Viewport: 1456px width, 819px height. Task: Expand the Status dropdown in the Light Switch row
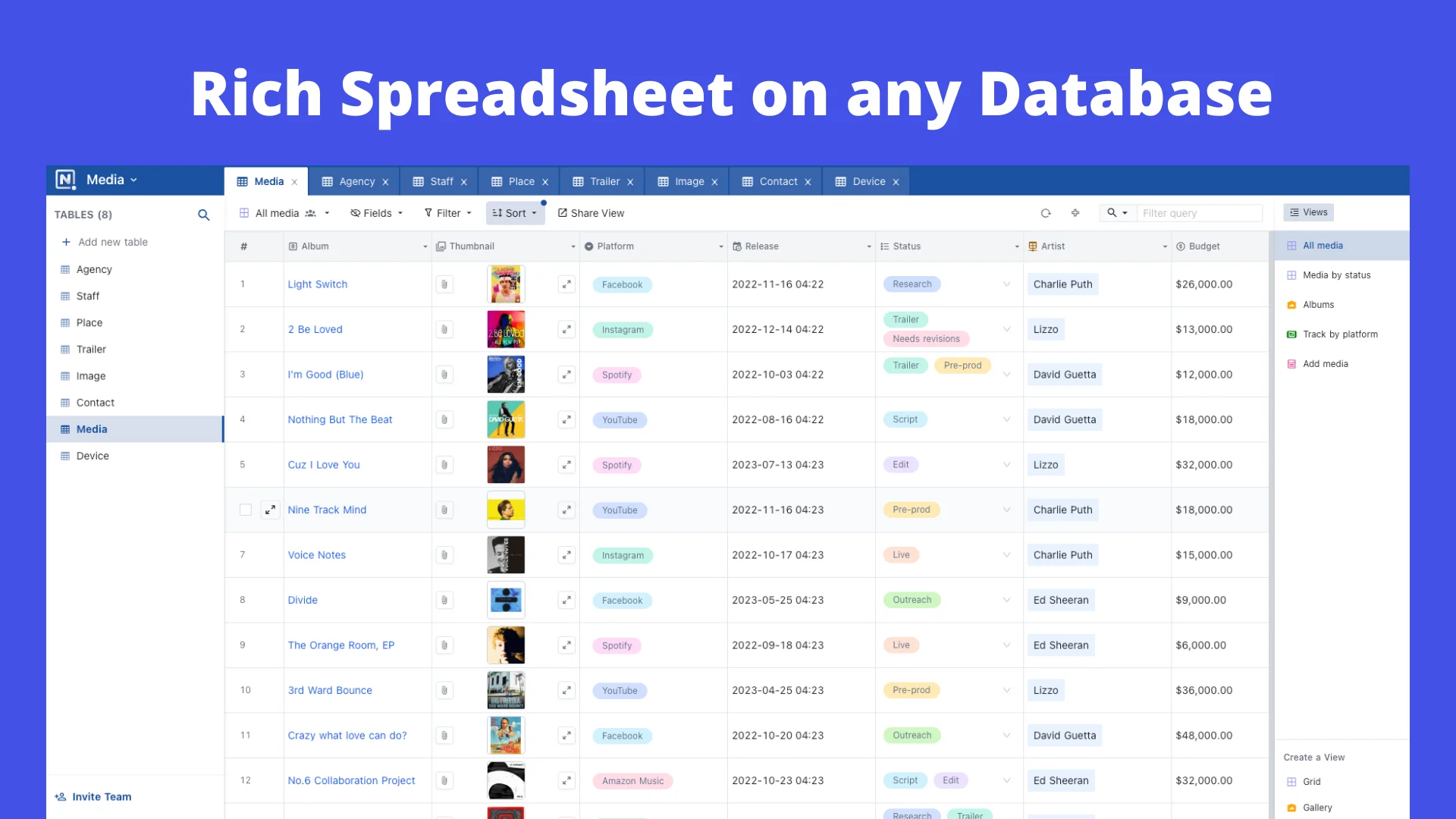1006,284
